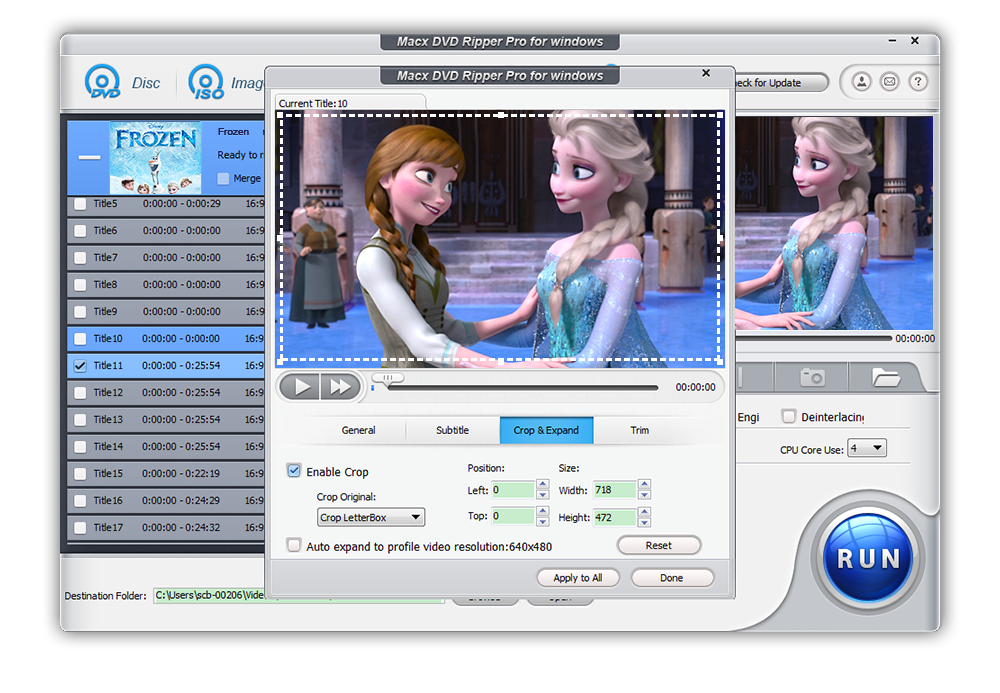Increase the Top position value

click(x=543, y=511)
